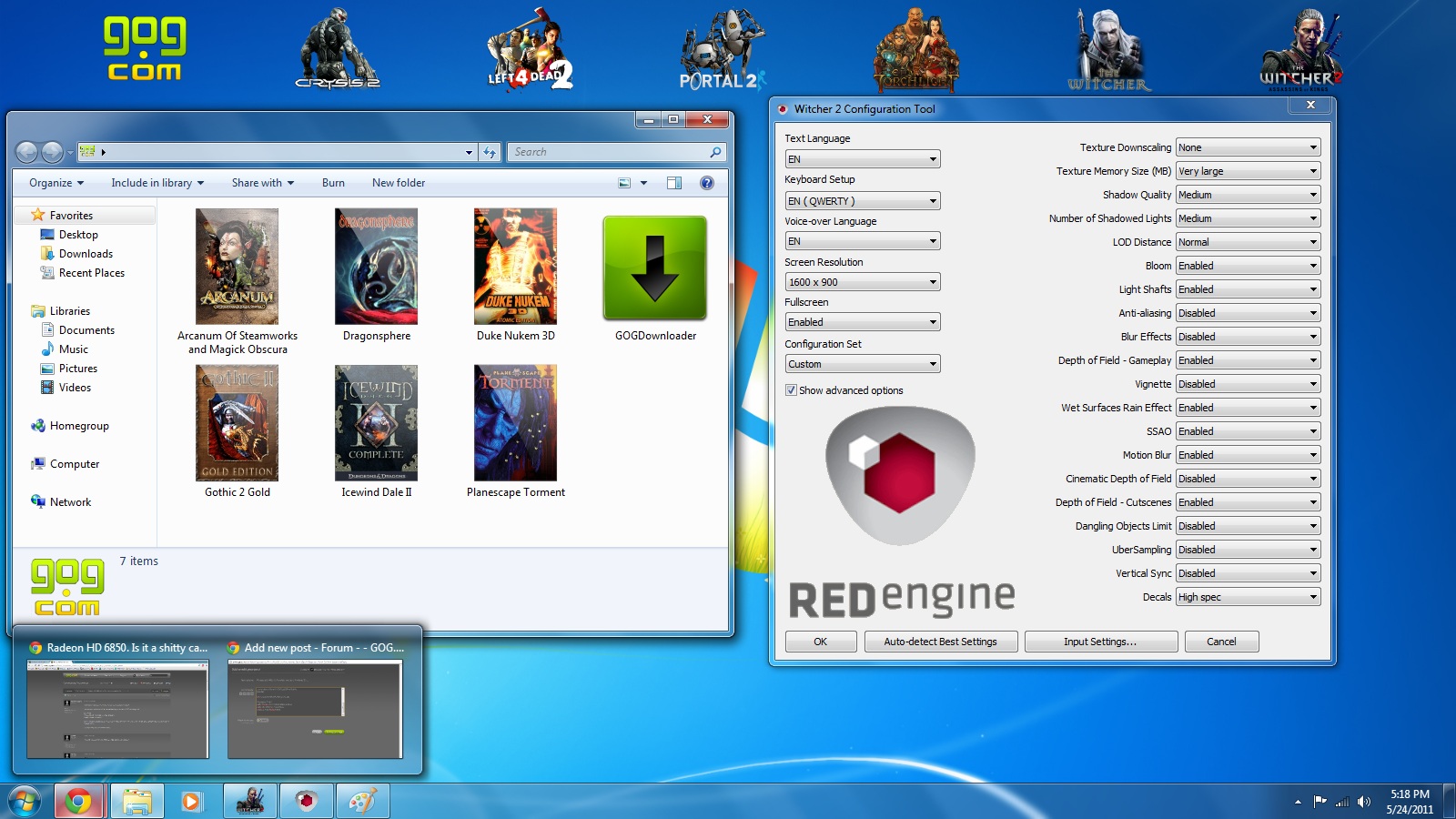Image resolution: width=1456 pixels, height=819 pixels.
Task: Select Documents under Libraries
Action: (x=86, y=330)
